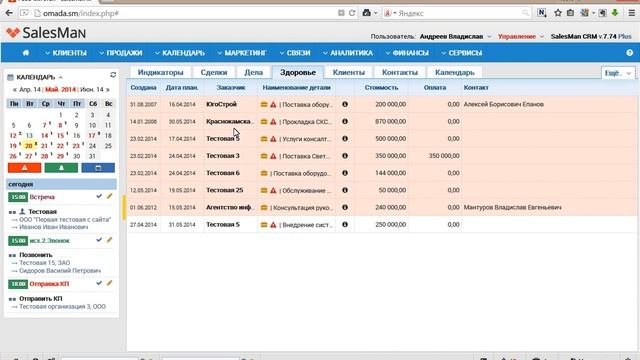
Task: Open info icon for ЮгоСтрой deal
Action: [345, 104]
